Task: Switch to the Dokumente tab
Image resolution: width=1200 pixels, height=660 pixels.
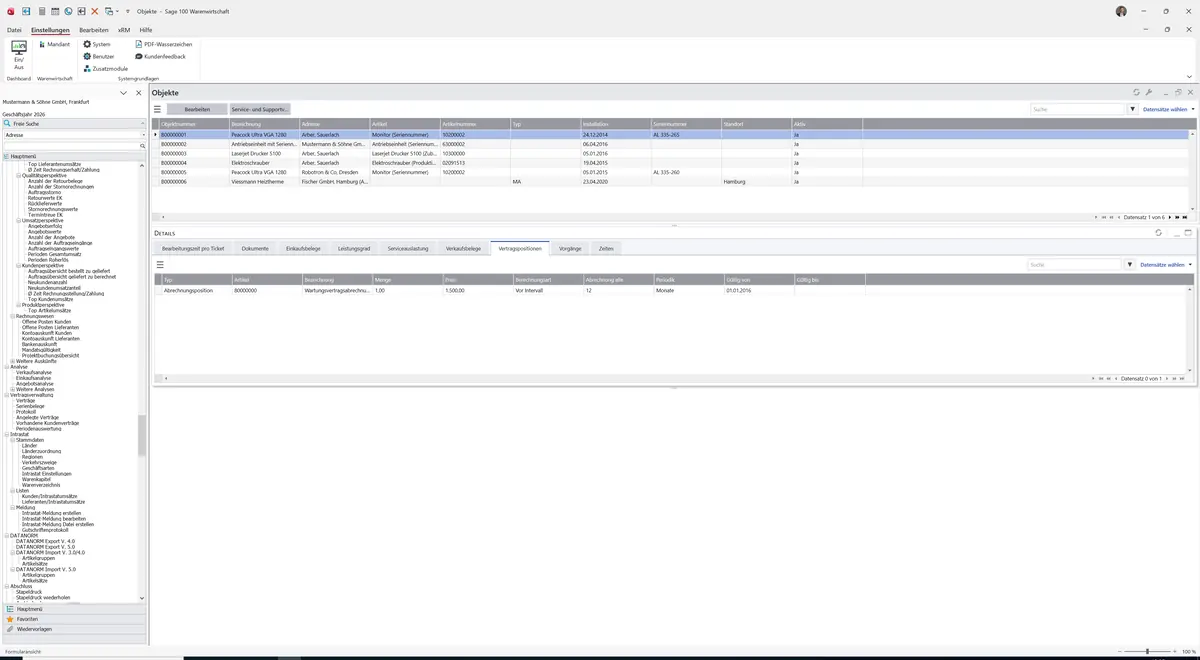Action: pyautogui.click(x=255, y=248)
